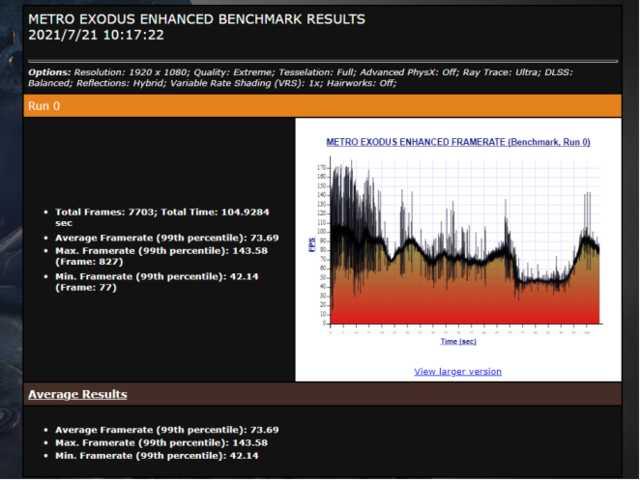The width and height of the screenshot is (640, 480).
Task: Click the 'FPS' axis label on chart
Action: click(x=312, y=244)
